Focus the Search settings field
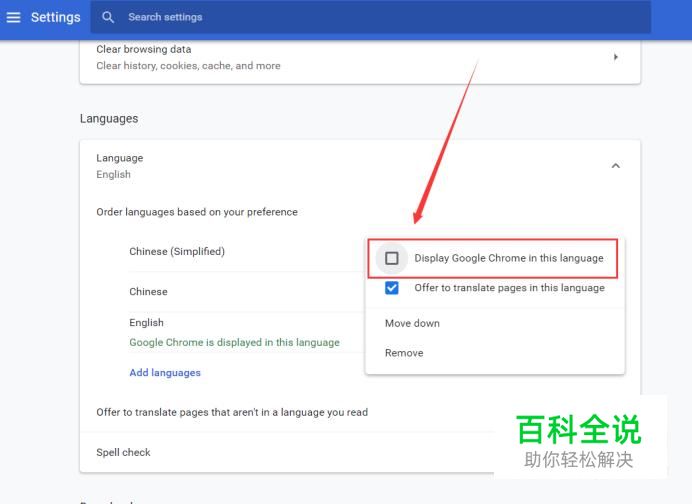This screenshot has width=692, height=504. point(370,17)
